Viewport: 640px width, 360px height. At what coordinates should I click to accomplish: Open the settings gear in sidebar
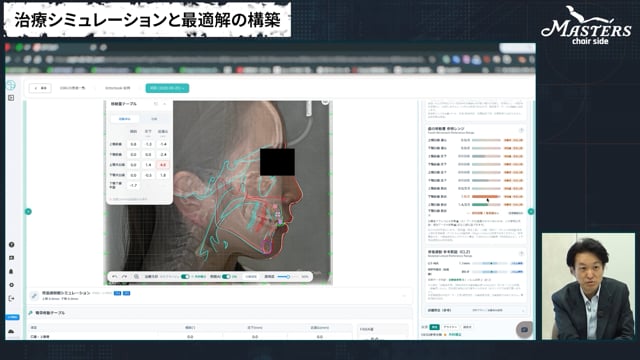[x=11, y=285]
